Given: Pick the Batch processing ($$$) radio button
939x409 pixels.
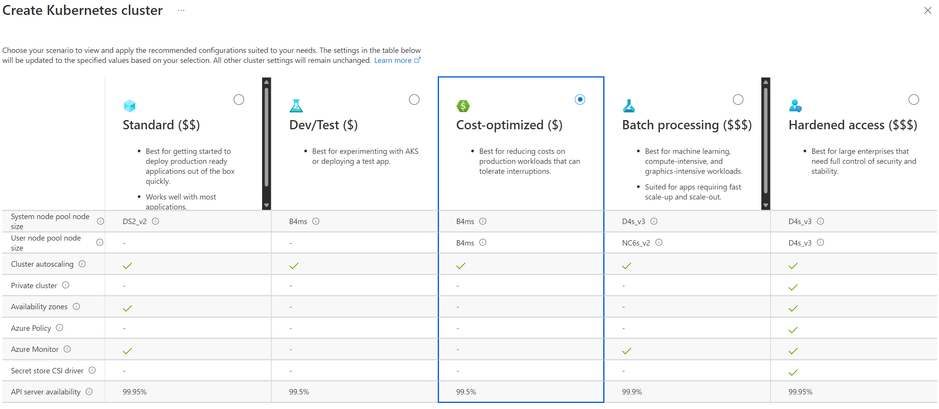Looking at the screenshot, I should point(738,99).
